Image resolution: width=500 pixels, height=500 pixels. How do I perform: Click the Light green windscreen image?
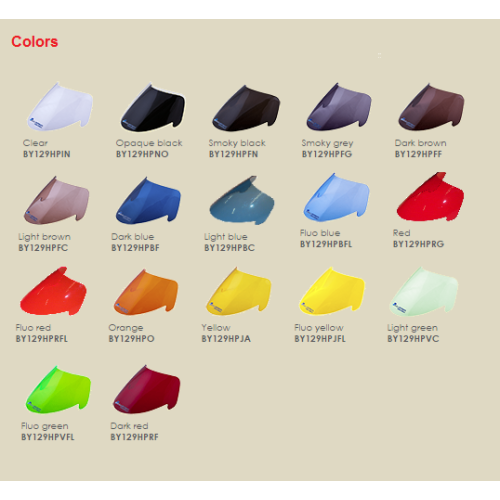click(424, 291)
